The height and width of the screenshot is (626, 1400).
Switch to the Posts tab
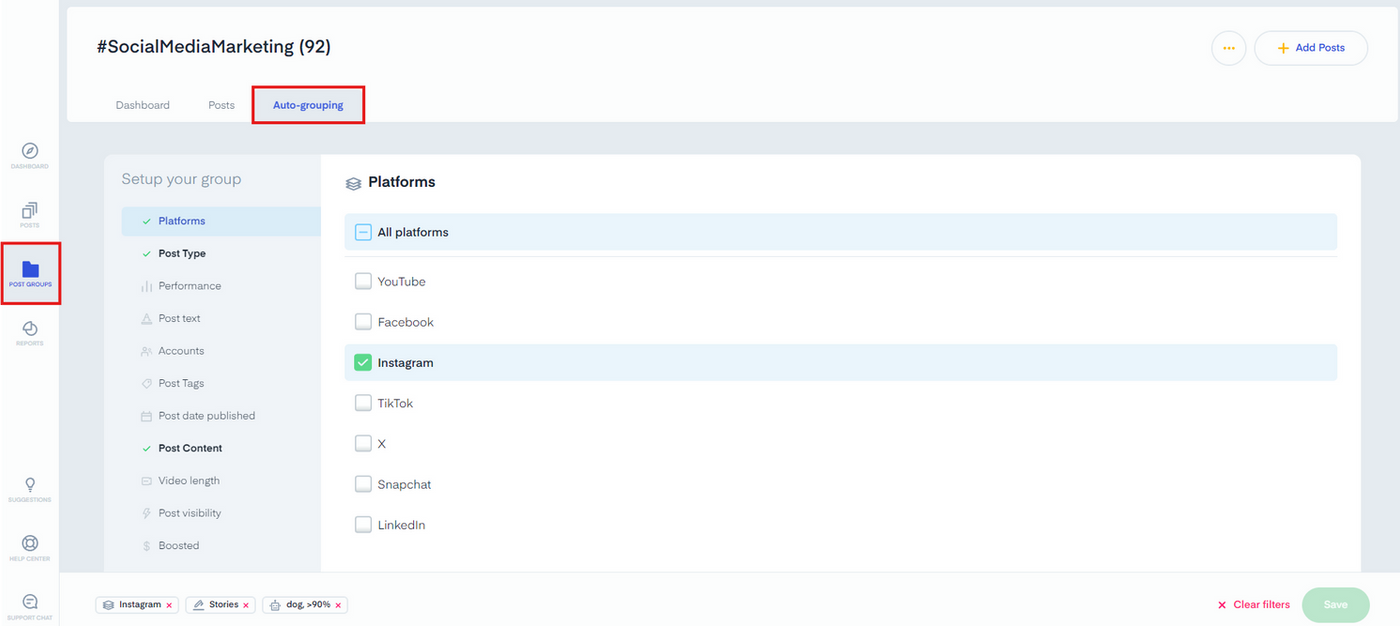221,105
